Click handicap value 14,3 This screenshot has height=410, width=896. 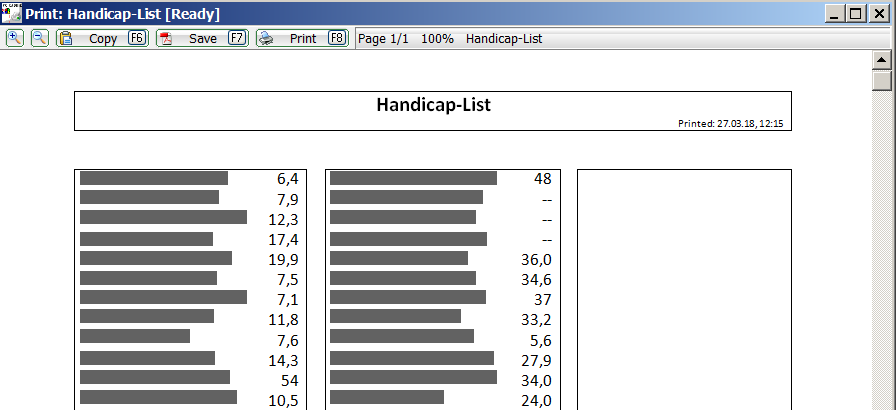click(x=283, y=360)
